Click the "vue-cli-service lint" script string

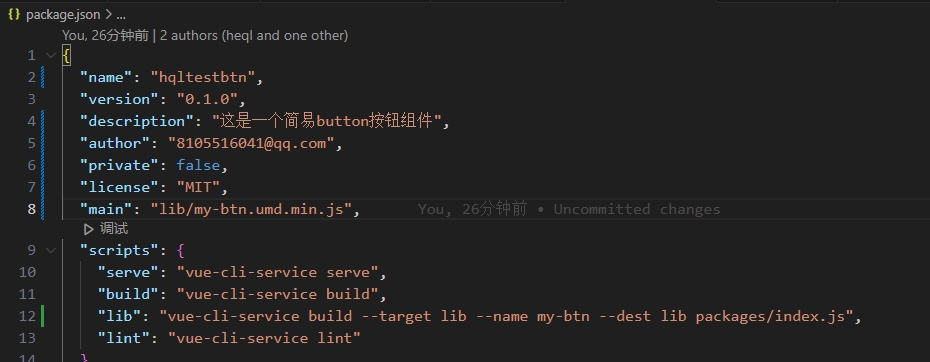pyautogui.click(x=264, y=338)
